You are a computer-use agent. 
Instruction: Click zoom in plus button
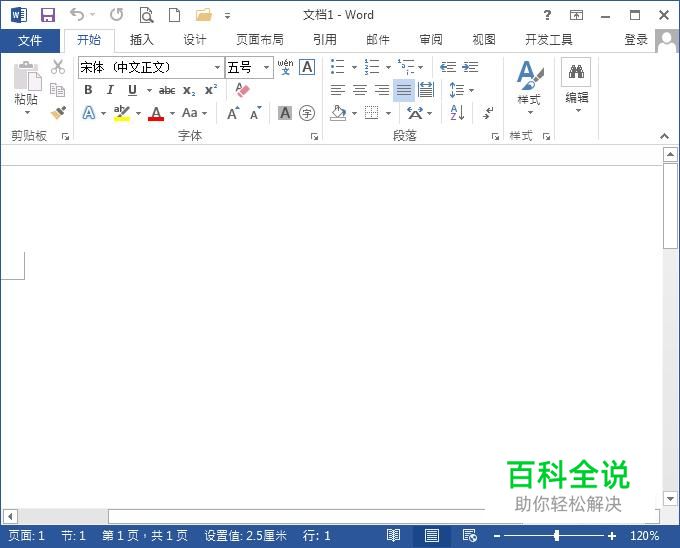611,536
